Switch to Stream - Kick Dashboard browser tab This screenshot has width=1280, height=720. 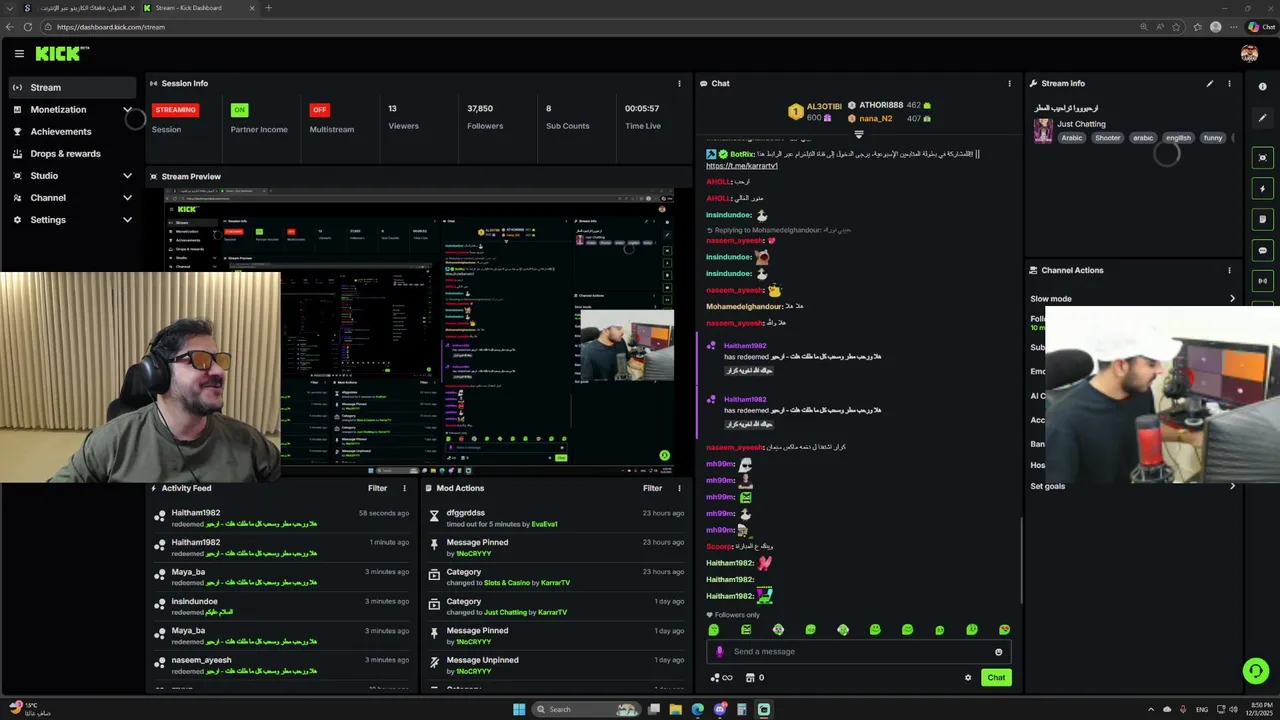pos(199,8)
